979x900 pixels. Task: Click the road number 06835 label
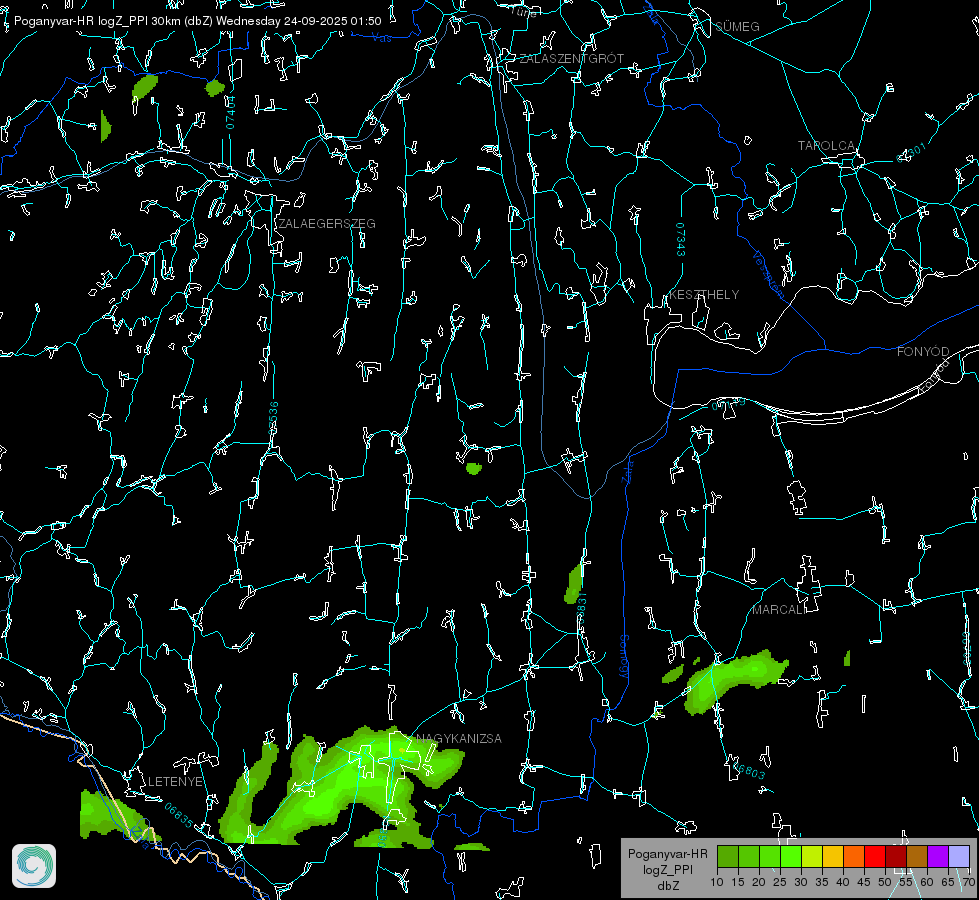179,814
